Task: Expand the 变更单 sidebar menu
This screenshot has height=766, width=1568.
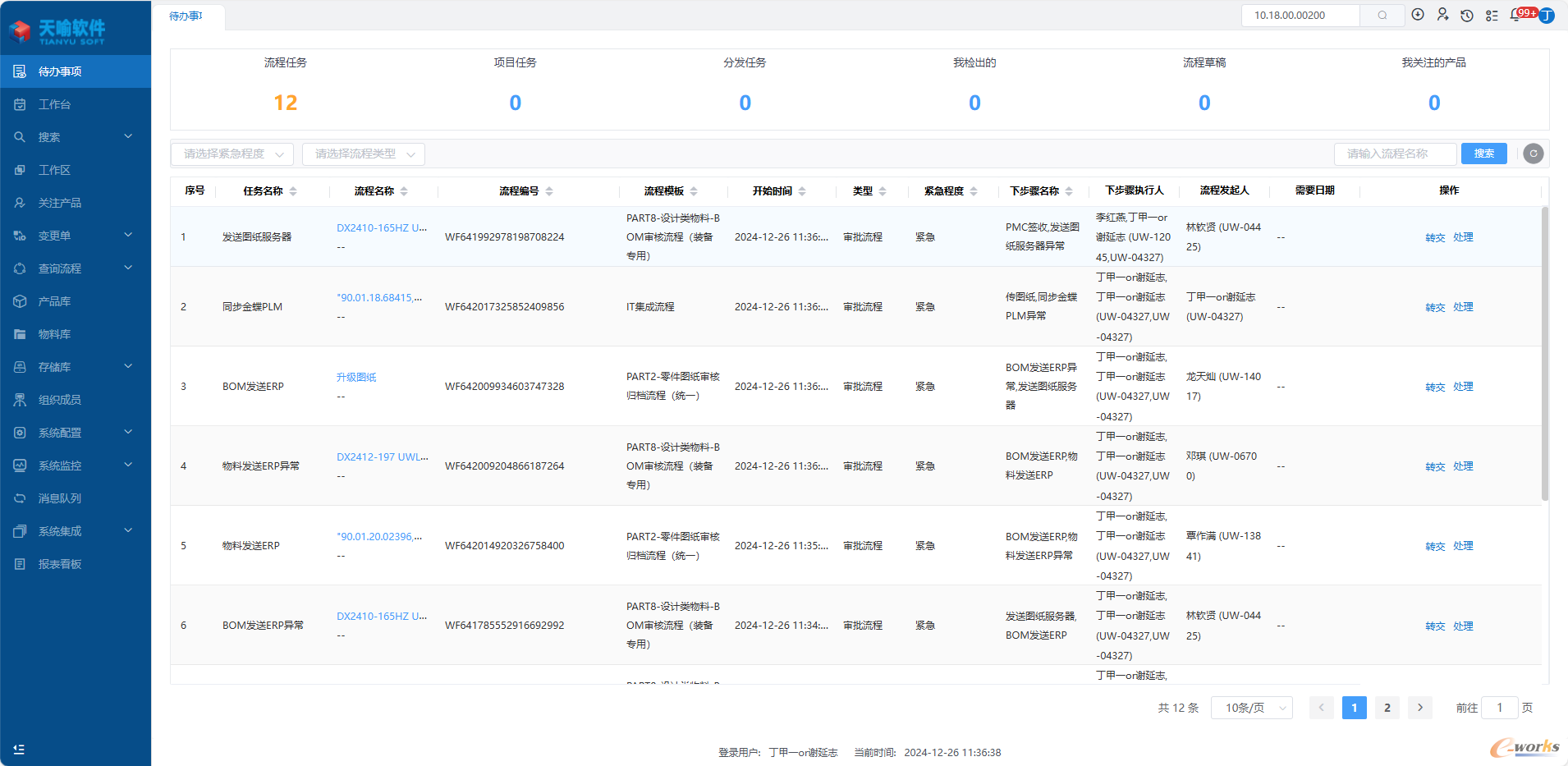Action: (x=76, y=236)
